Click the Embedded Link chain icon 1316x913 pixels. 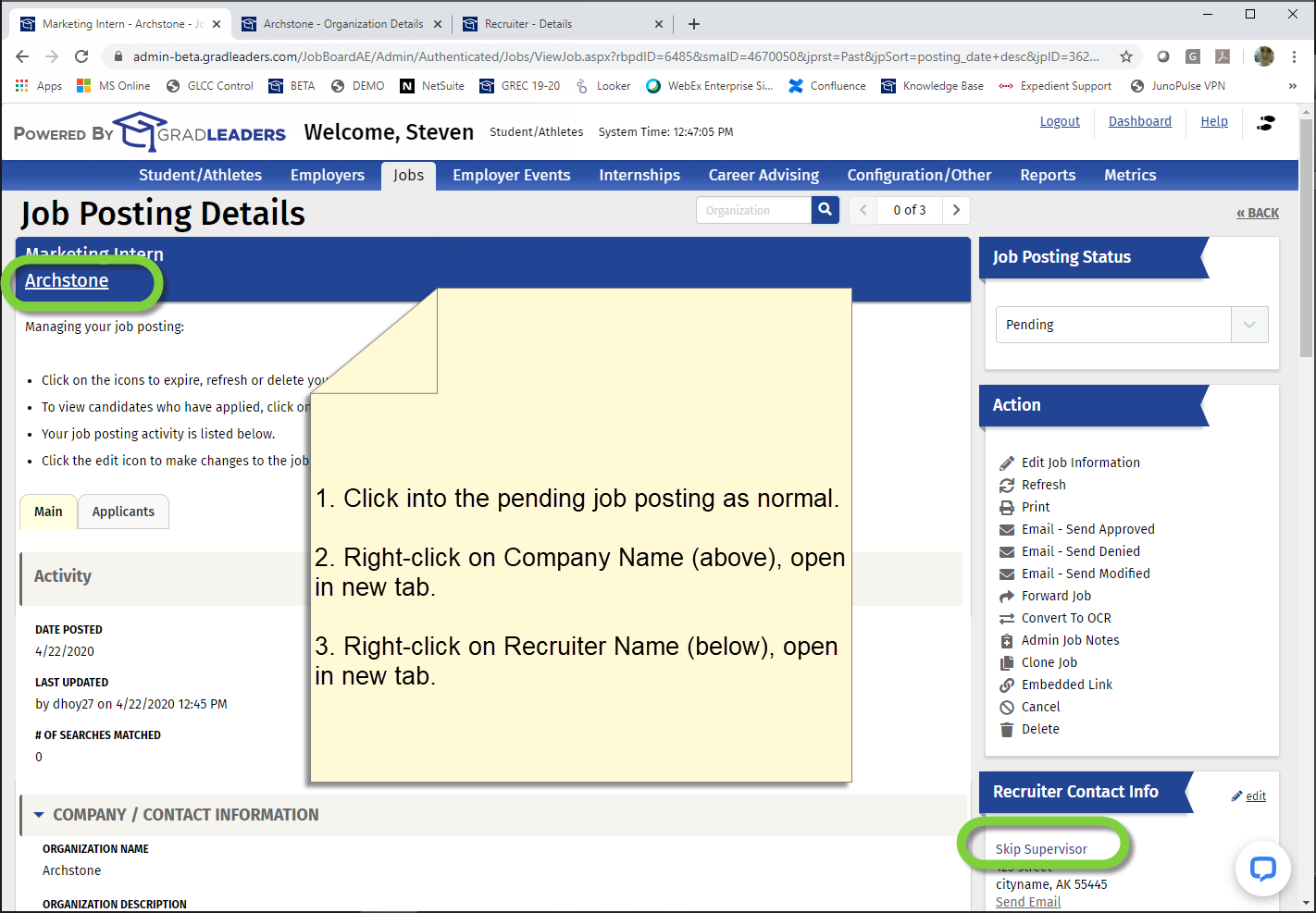click(x=1007, y=685)
